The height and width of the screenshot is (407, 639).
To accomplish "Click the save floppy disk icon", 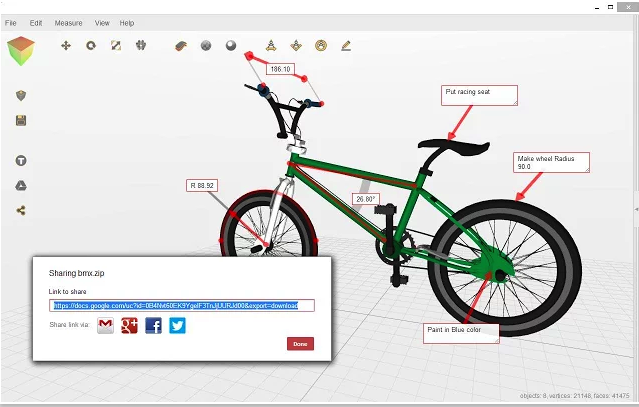I will click(x=21, y=120).
